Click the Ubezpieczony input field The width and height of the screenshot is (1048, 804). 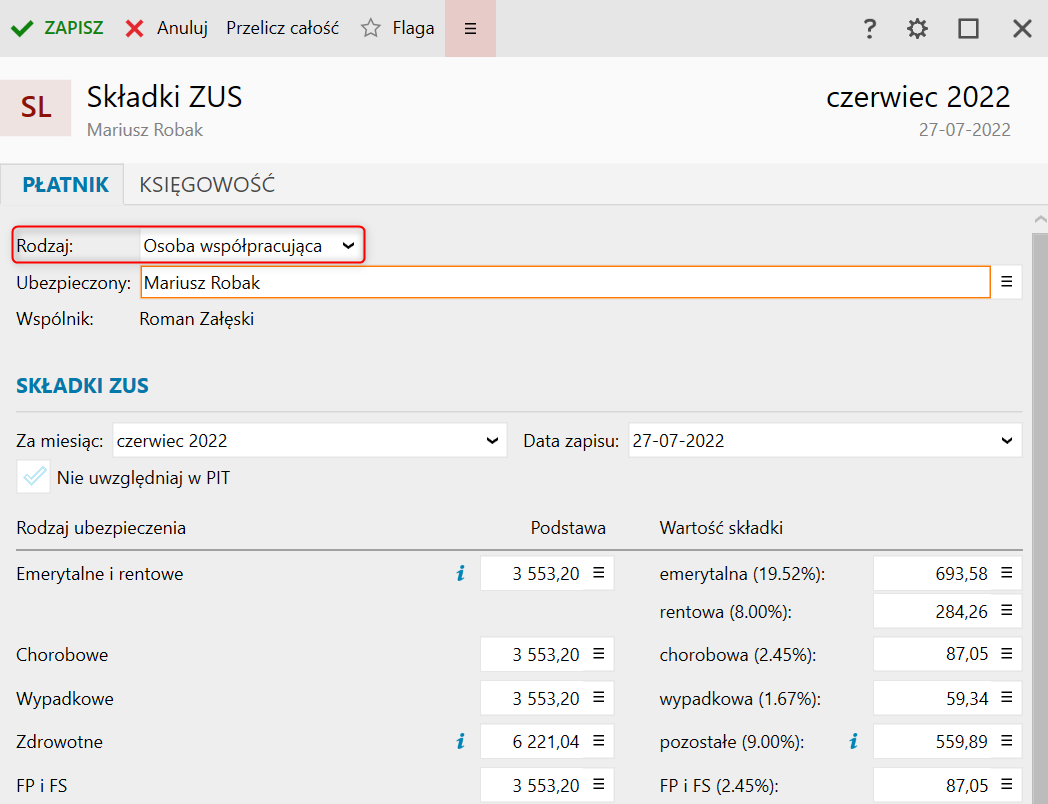point(565,283)
